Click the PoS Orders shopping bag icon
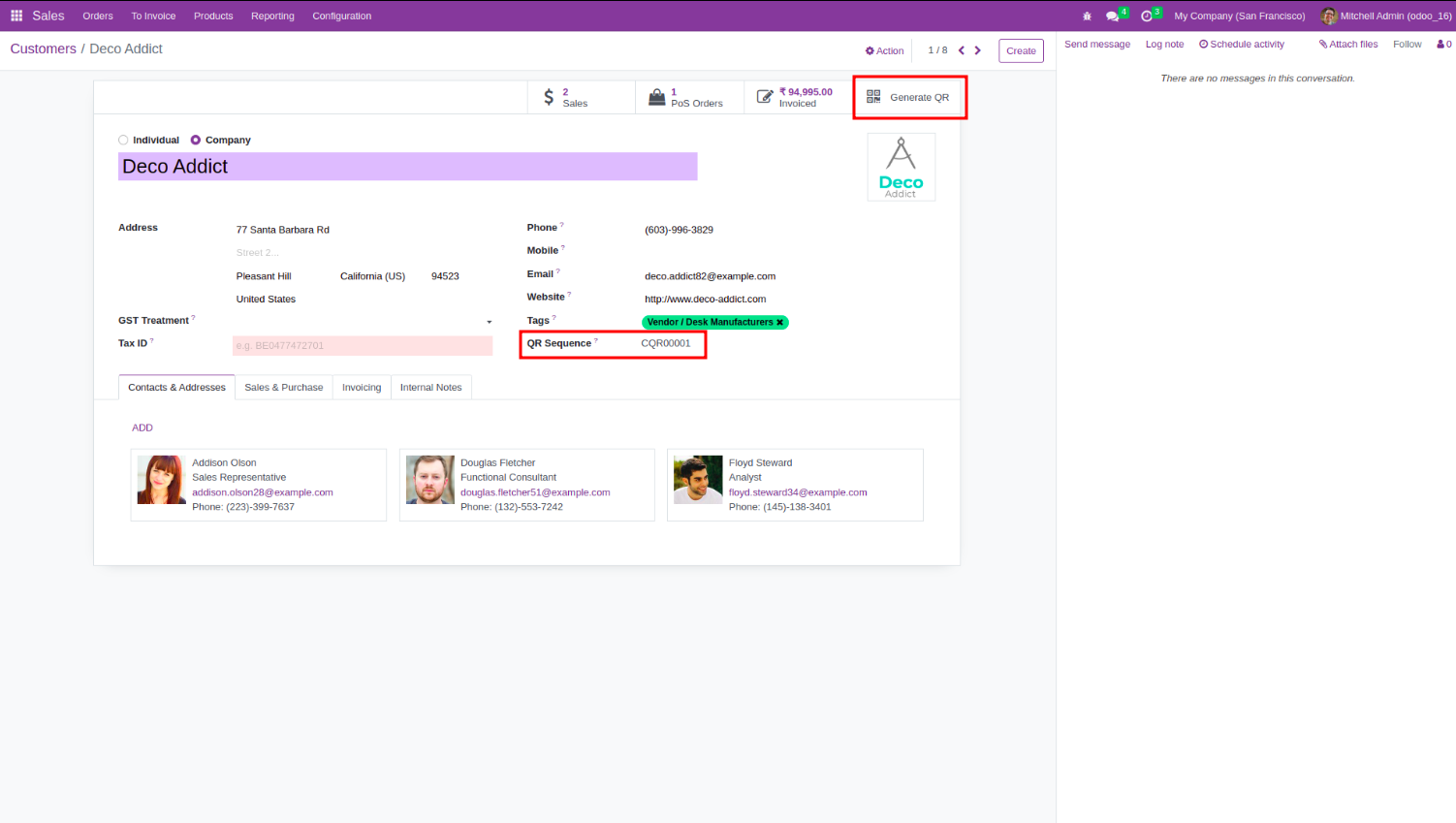Image resolution: width=1456 pixels, height=823 pixels. pos(657,97)
